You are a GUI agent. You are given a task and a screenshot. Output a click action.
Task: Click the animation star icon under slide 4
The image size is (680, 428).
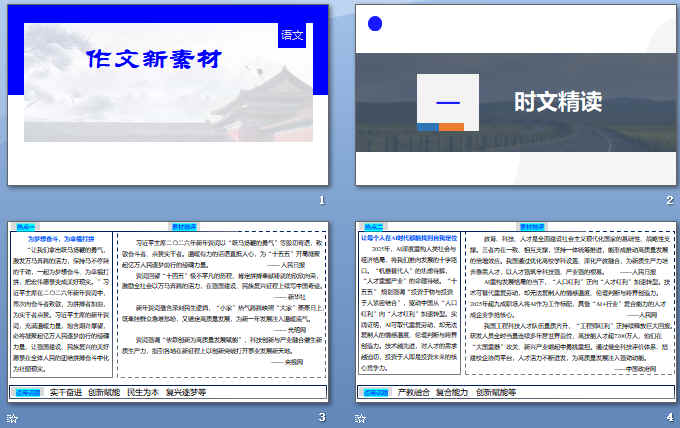pos(360,418)
